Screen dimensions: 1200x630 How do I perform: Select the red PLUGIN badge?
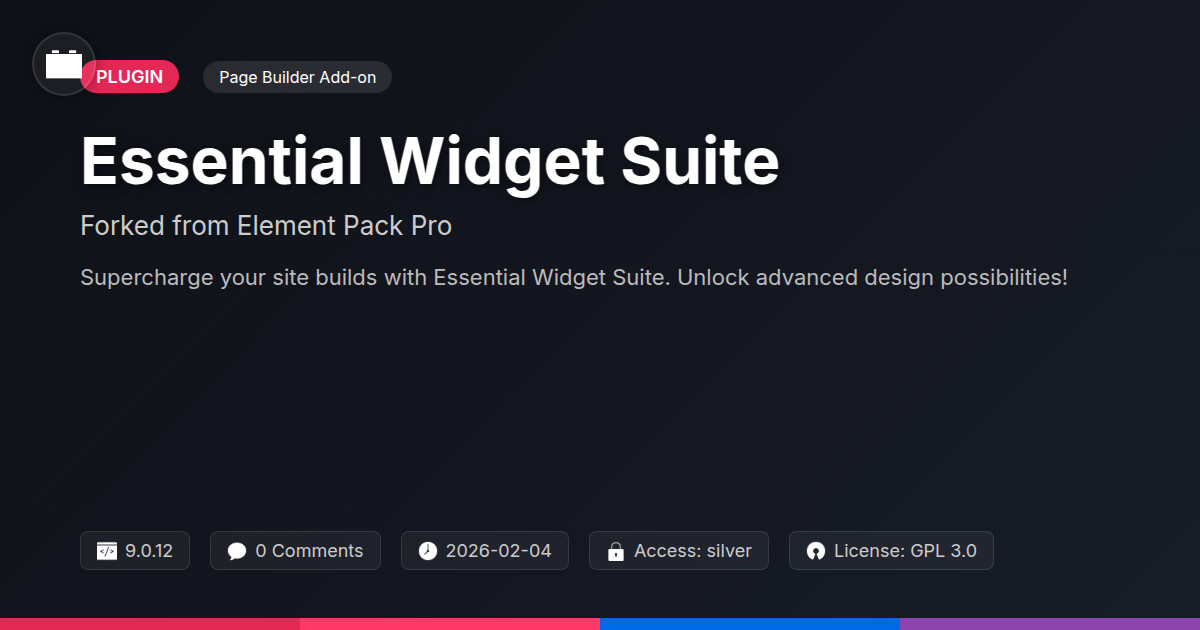click(x=130, y=77)
